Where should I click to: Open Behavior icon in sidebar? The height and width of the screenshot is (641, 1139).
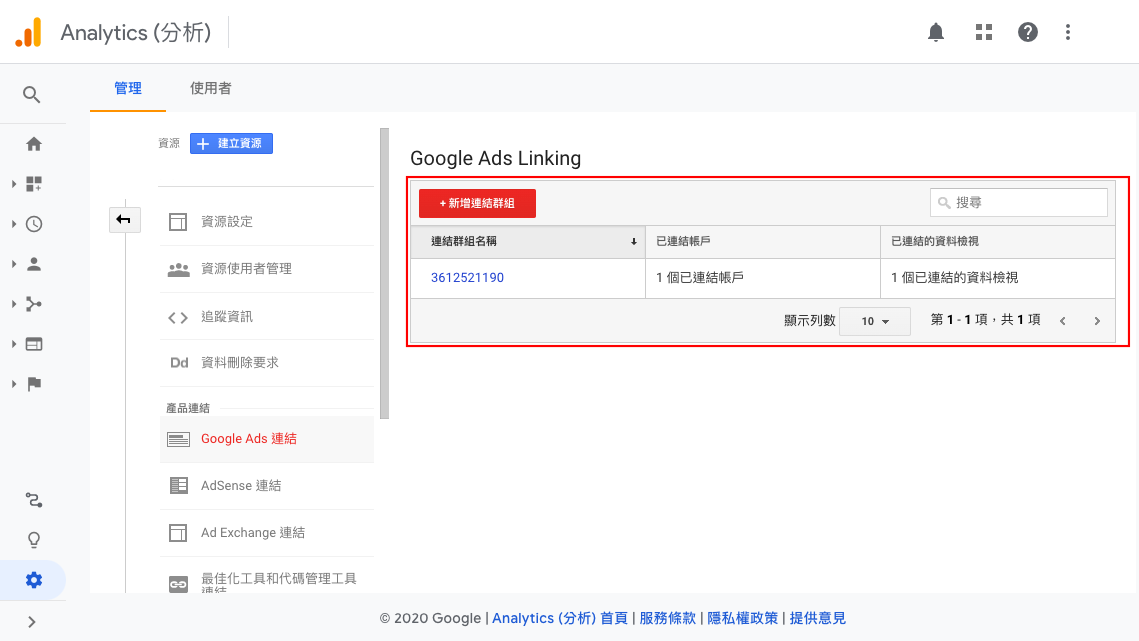33,344
